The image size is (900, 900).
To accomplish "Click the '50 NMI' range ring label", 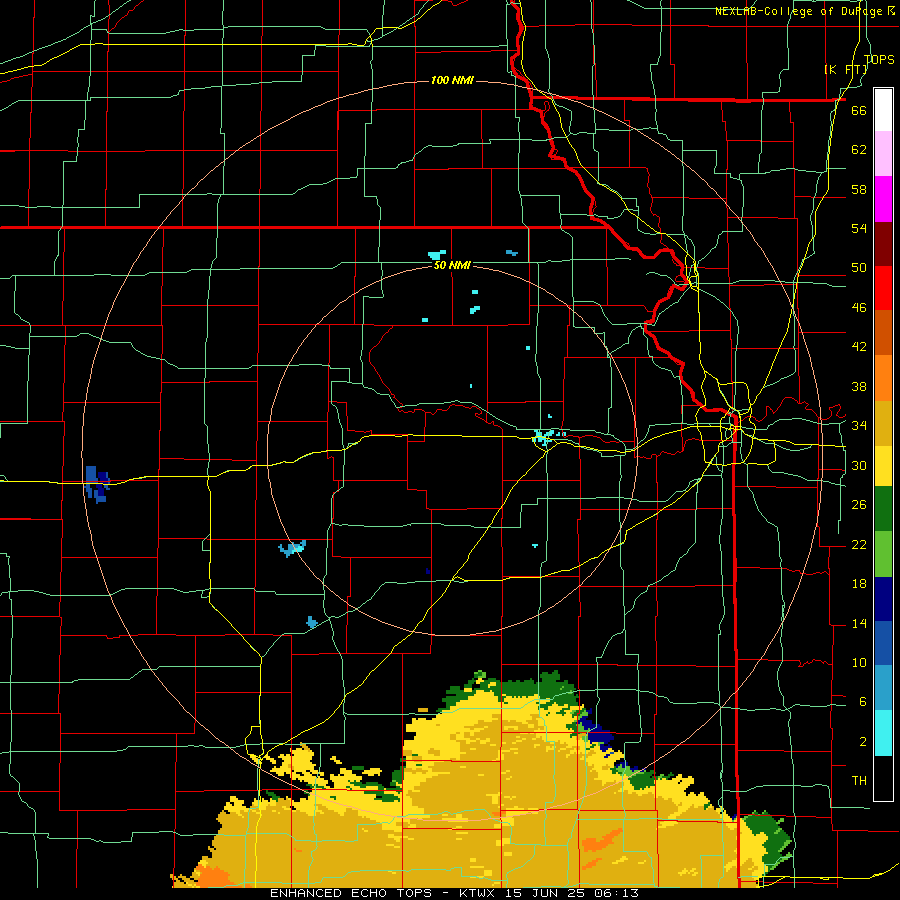I will (x=452, y=265).
